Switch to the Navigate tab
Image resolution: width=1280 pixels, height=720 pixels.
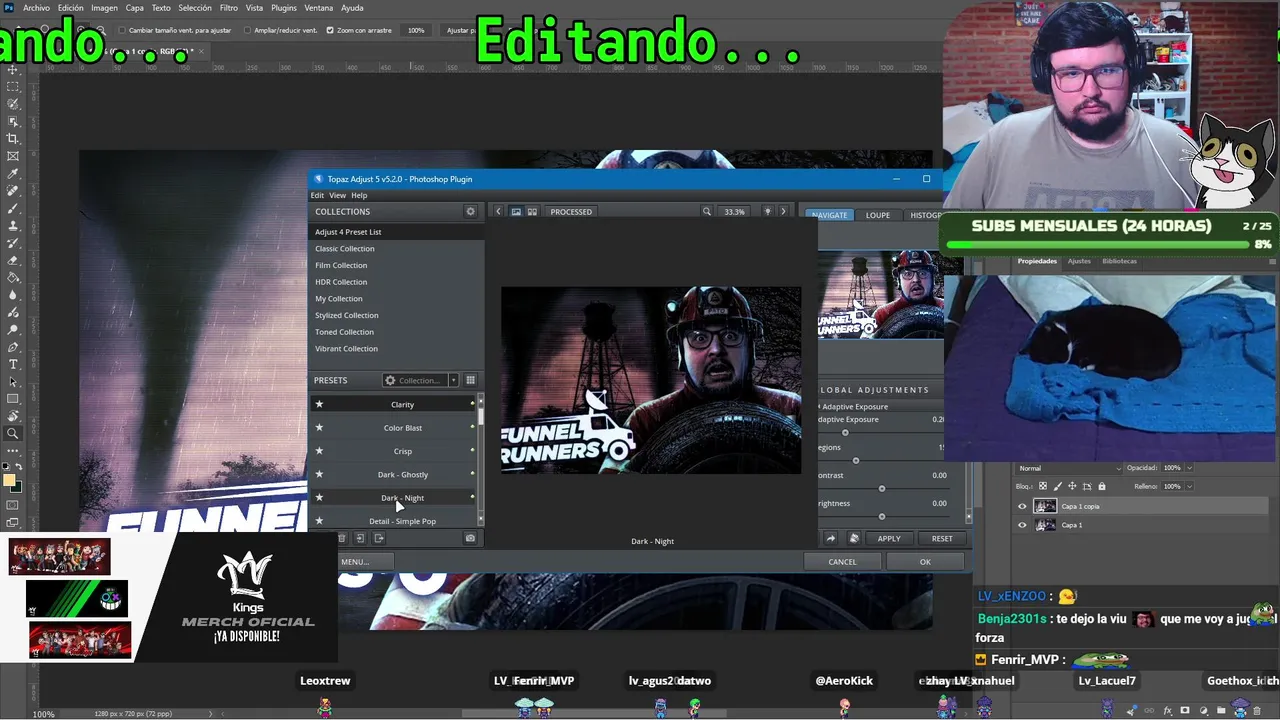(829, 215)
